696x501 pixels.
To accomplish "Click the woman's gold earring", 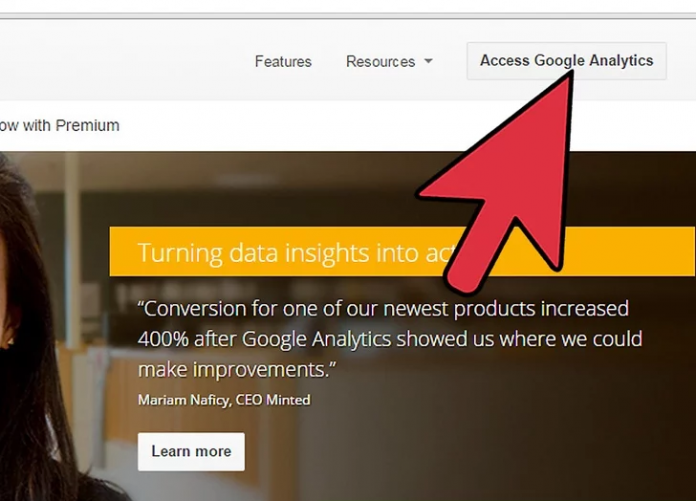I will point(10,341).
